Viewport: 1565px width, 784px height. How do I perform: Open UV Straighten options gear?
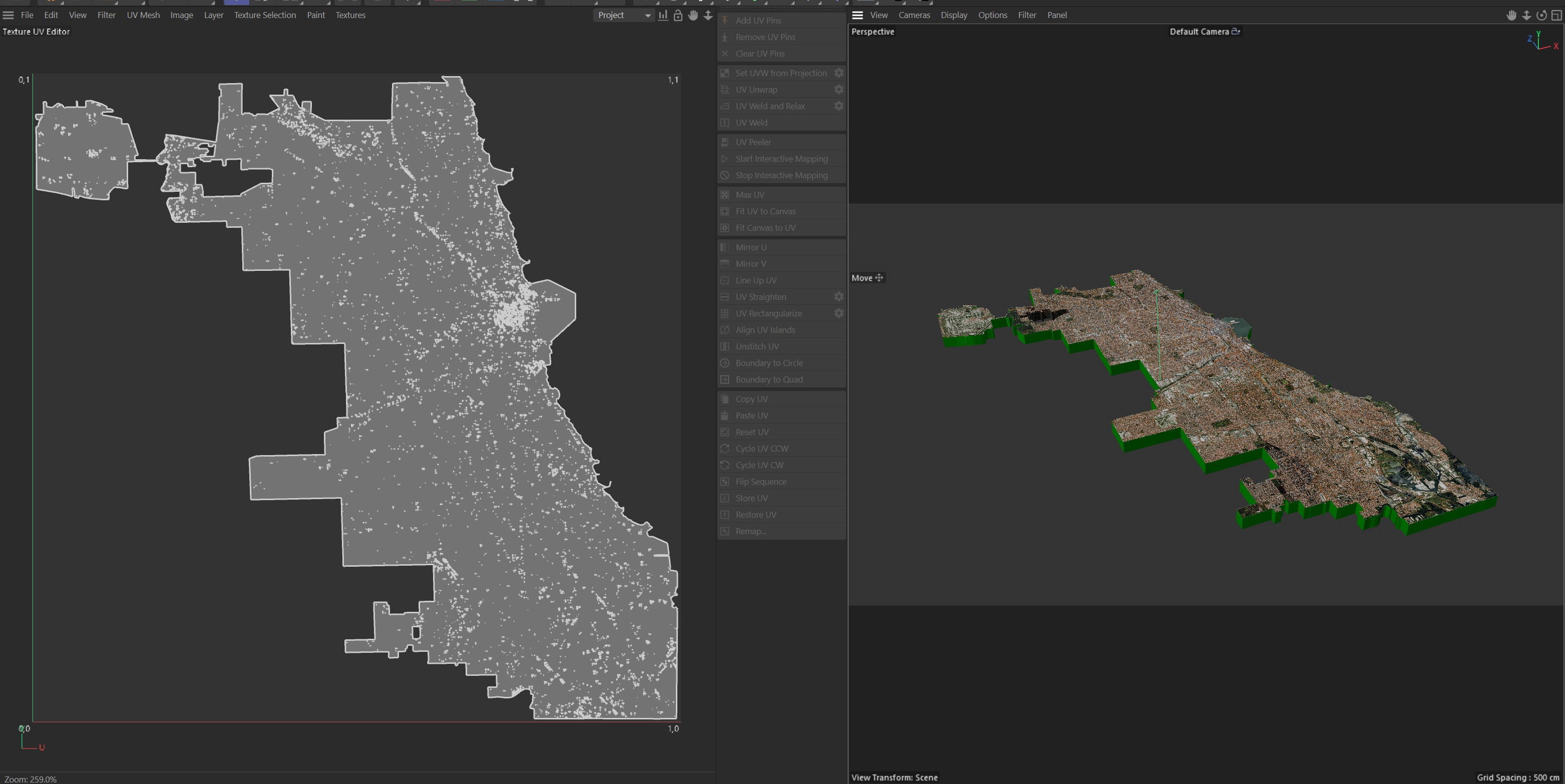[x=839, y=296]
